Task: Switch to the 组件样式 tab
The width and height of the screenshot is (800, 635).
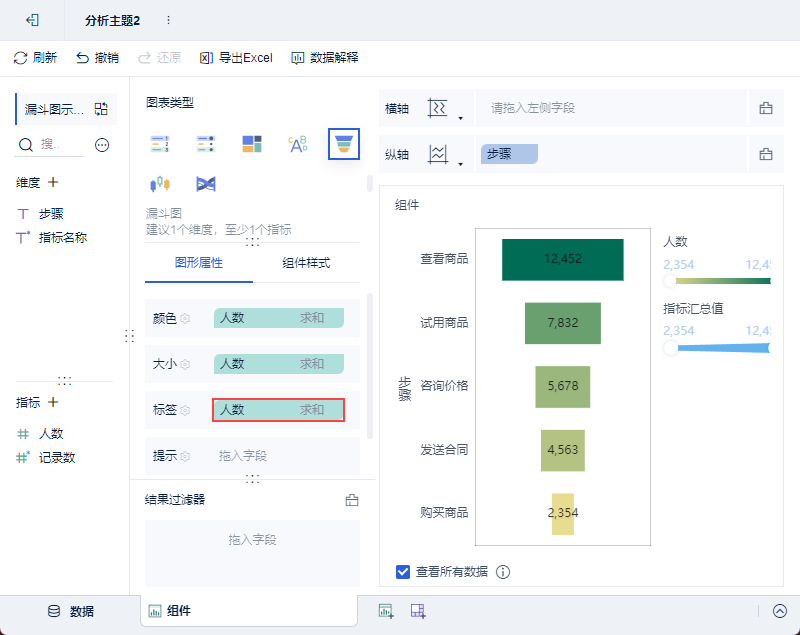Action: coord(306,263)
